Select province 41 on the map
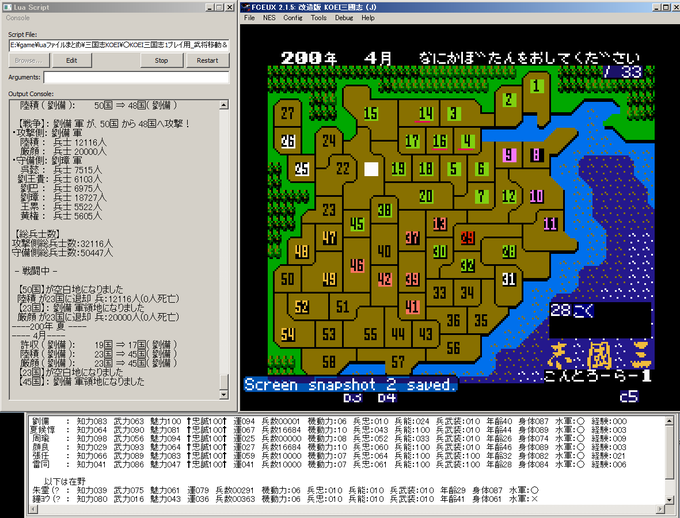The width and height of the screenshot is (680, 518). 412,307
